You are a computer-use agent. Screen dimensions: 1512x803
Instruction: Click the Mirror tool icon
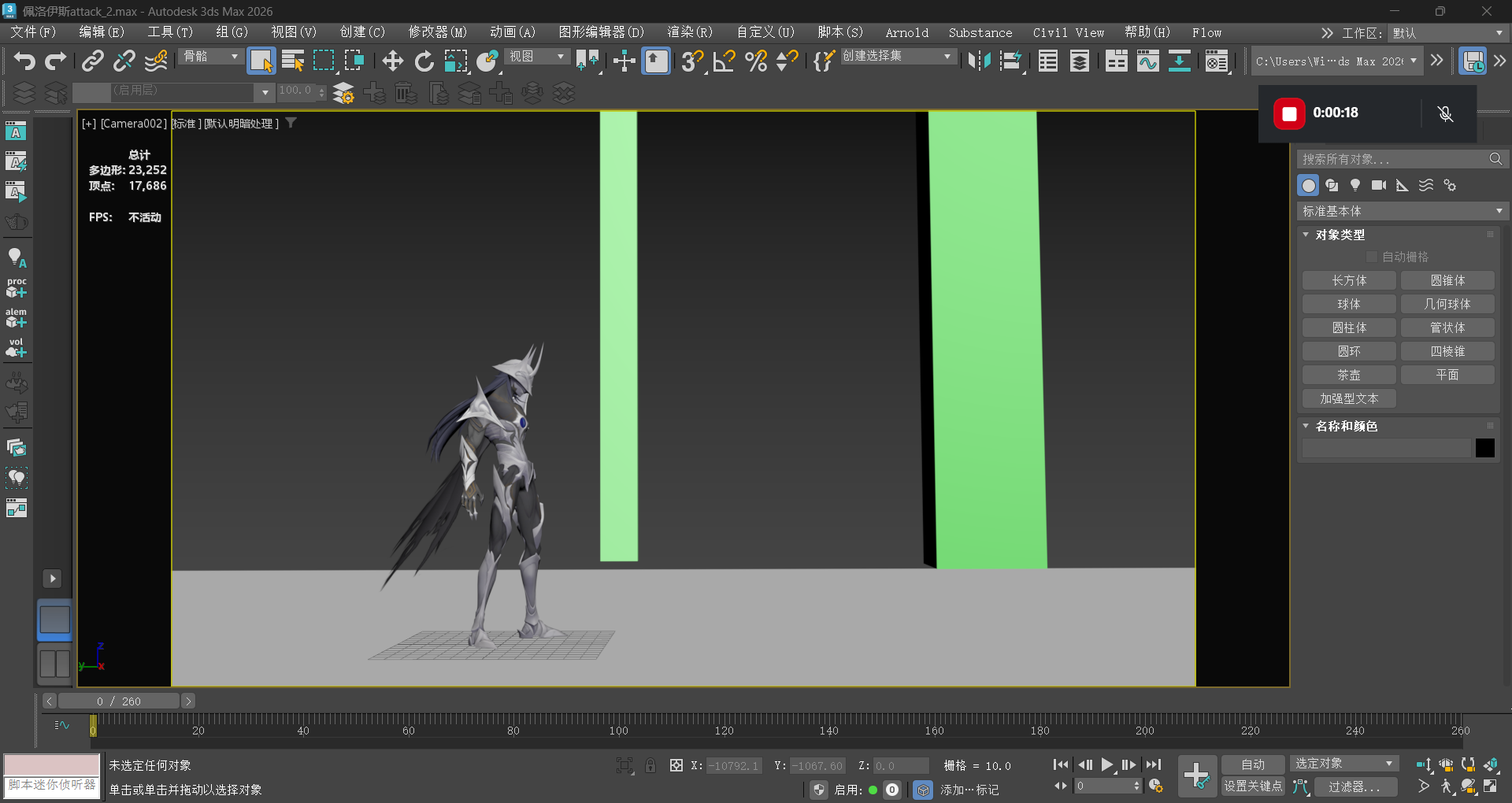[979, 61]
